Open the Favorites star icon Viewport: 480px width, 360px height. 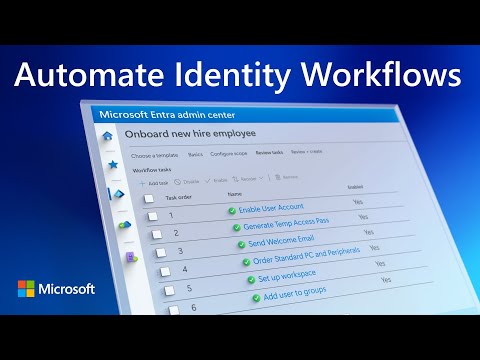[113, 164]
